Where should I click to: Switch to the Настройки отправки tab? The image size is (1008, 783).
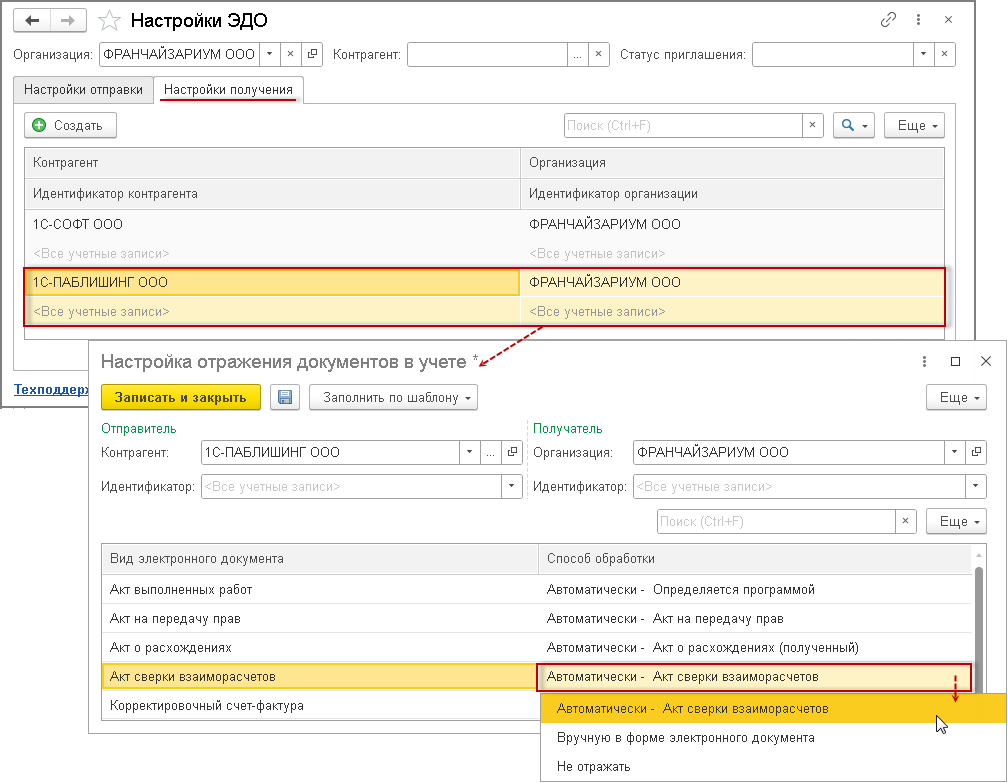tap(83, 89)
